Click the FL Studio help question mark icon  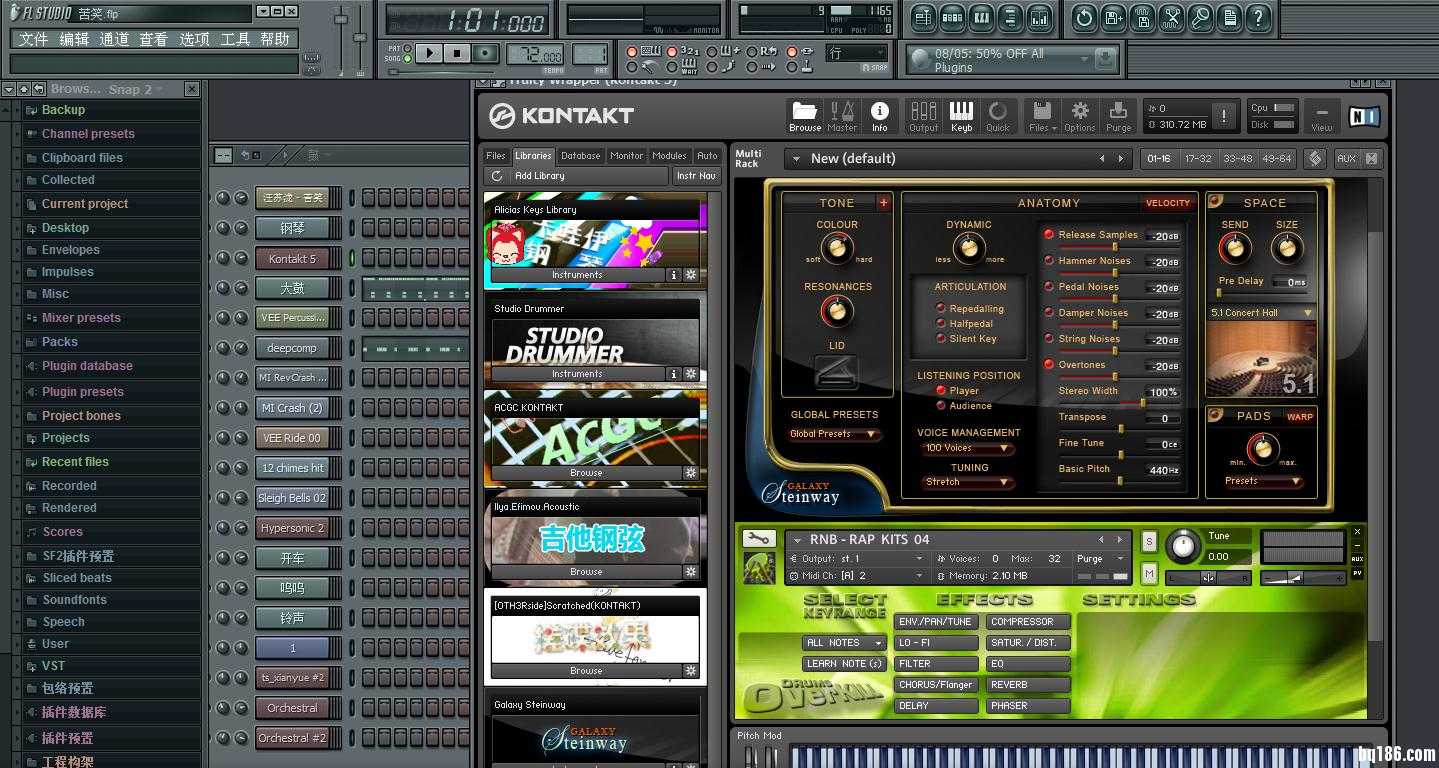coord(1260,17)
